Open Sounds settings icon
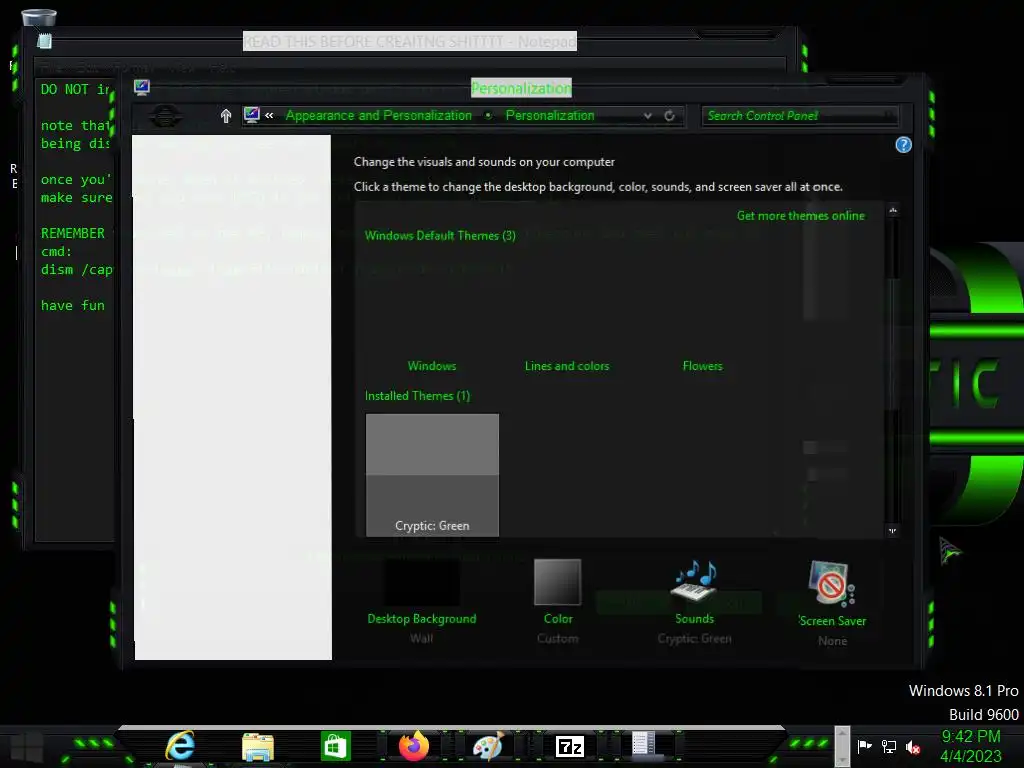 click(x=695, y=581)
